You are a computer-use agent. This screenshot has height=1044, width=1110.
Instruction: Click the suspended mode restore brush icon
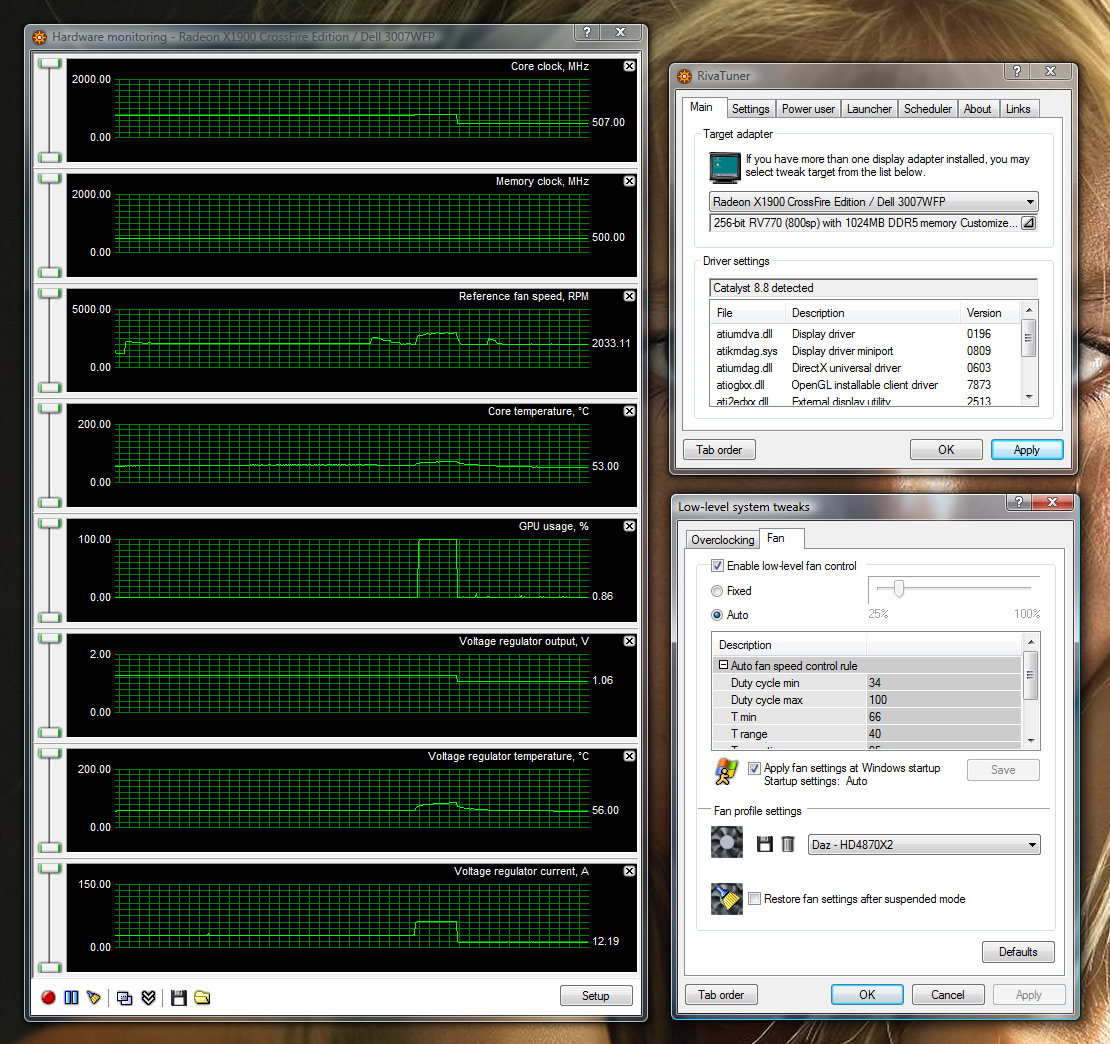click(x=727, y=899)
